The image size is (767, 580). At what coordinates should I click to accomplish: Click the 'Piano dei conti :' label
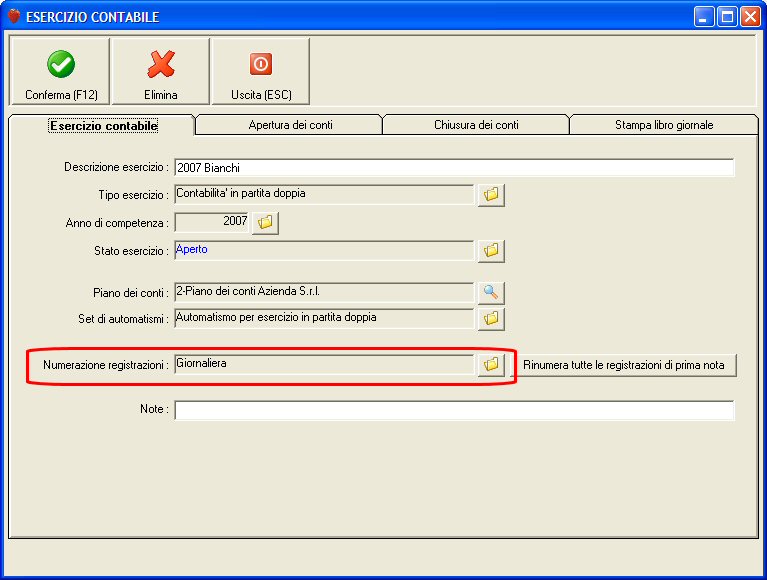[131, 293]
